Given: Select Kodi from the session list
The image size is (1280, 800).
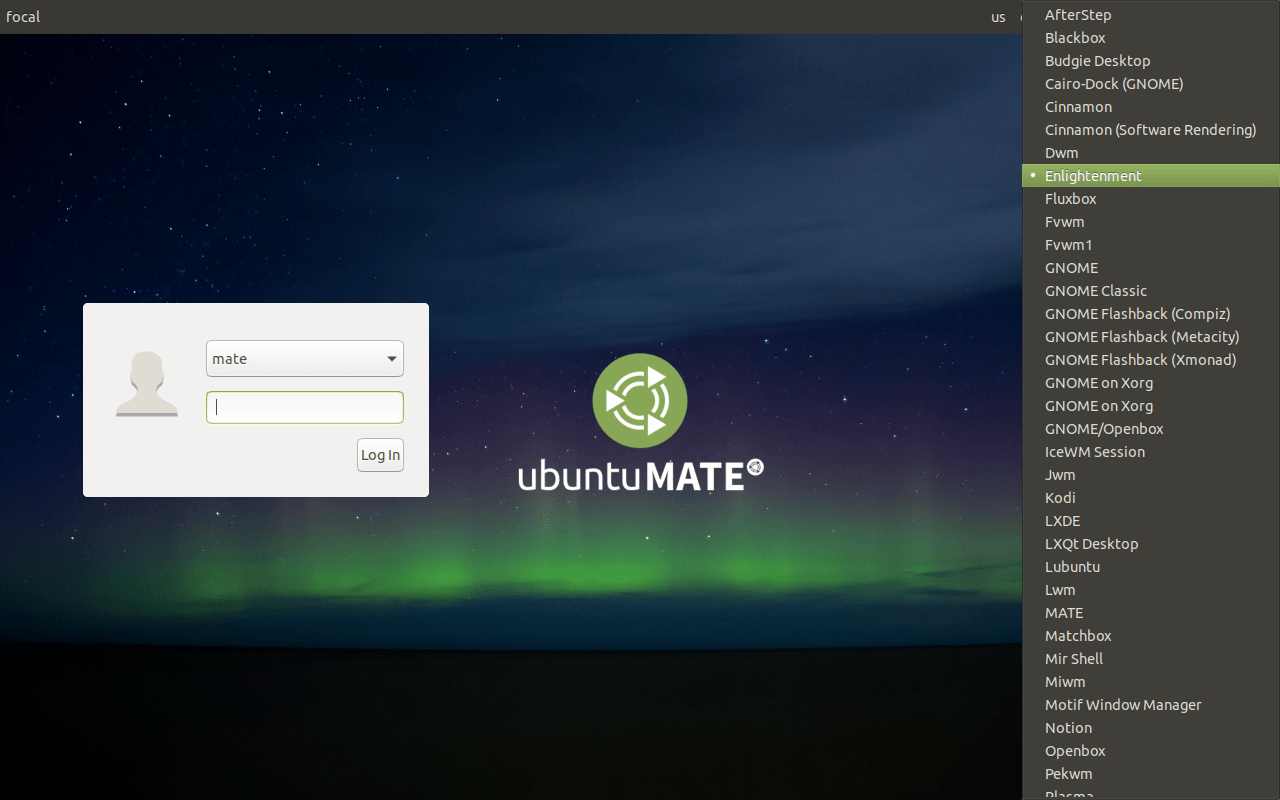Looking at the screenshot, I should pos(1060,497).
